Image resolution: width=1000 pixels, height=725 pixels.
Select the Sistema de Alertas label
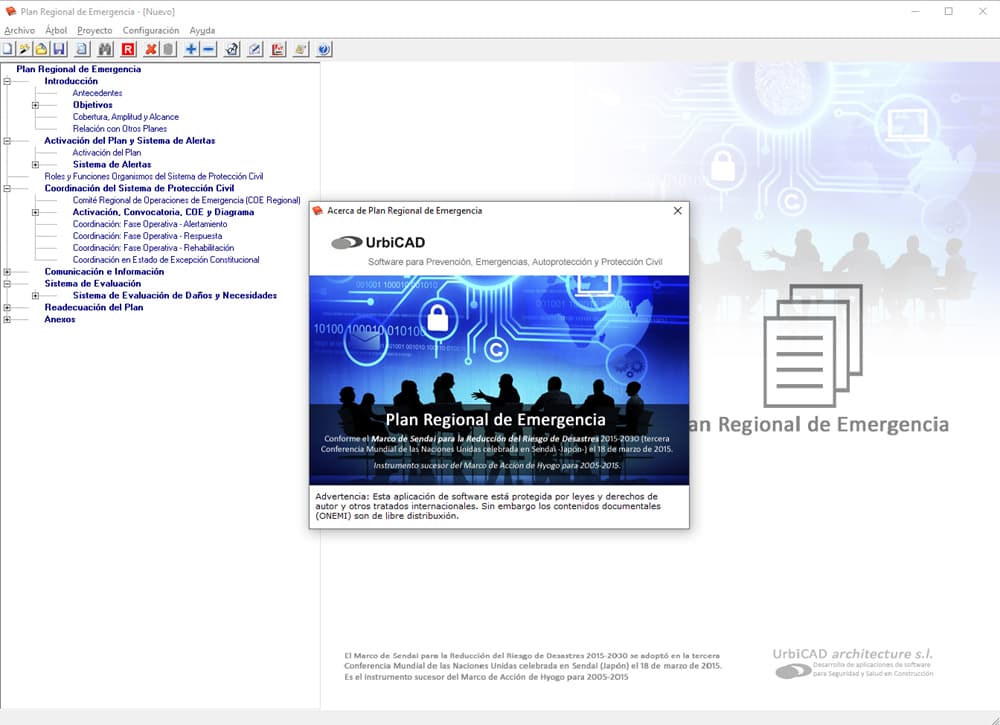coord(112,165)
